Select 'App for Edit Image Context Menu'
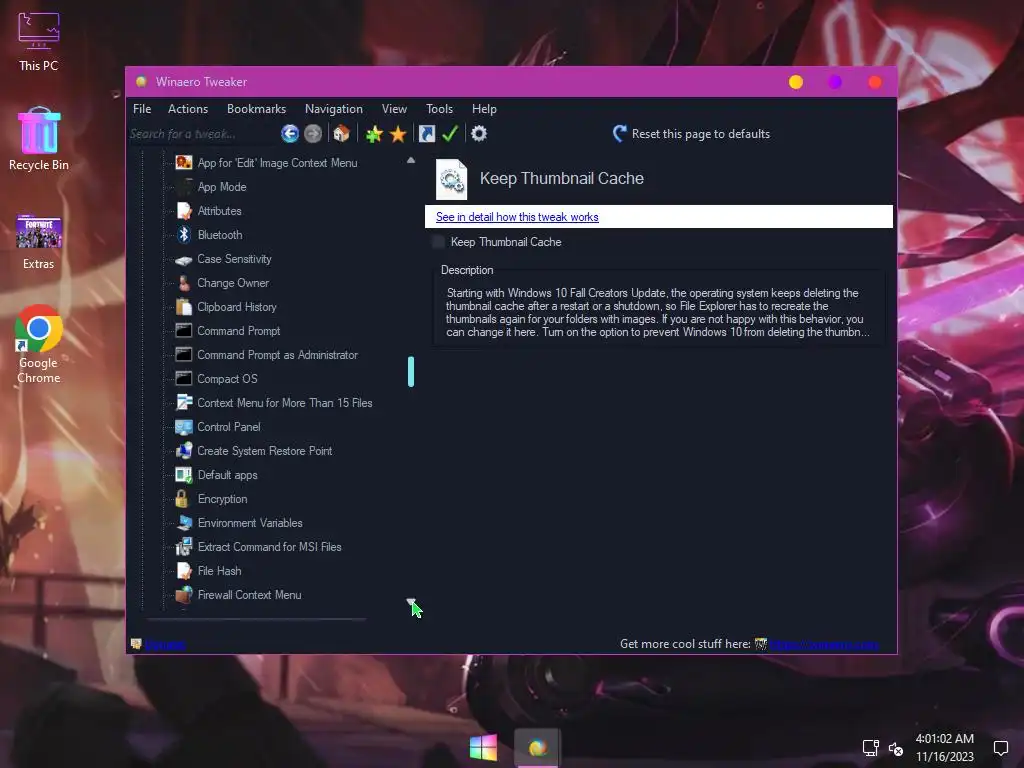The width and height of the screenshot is (1024, 768). (x=278, y=163)
